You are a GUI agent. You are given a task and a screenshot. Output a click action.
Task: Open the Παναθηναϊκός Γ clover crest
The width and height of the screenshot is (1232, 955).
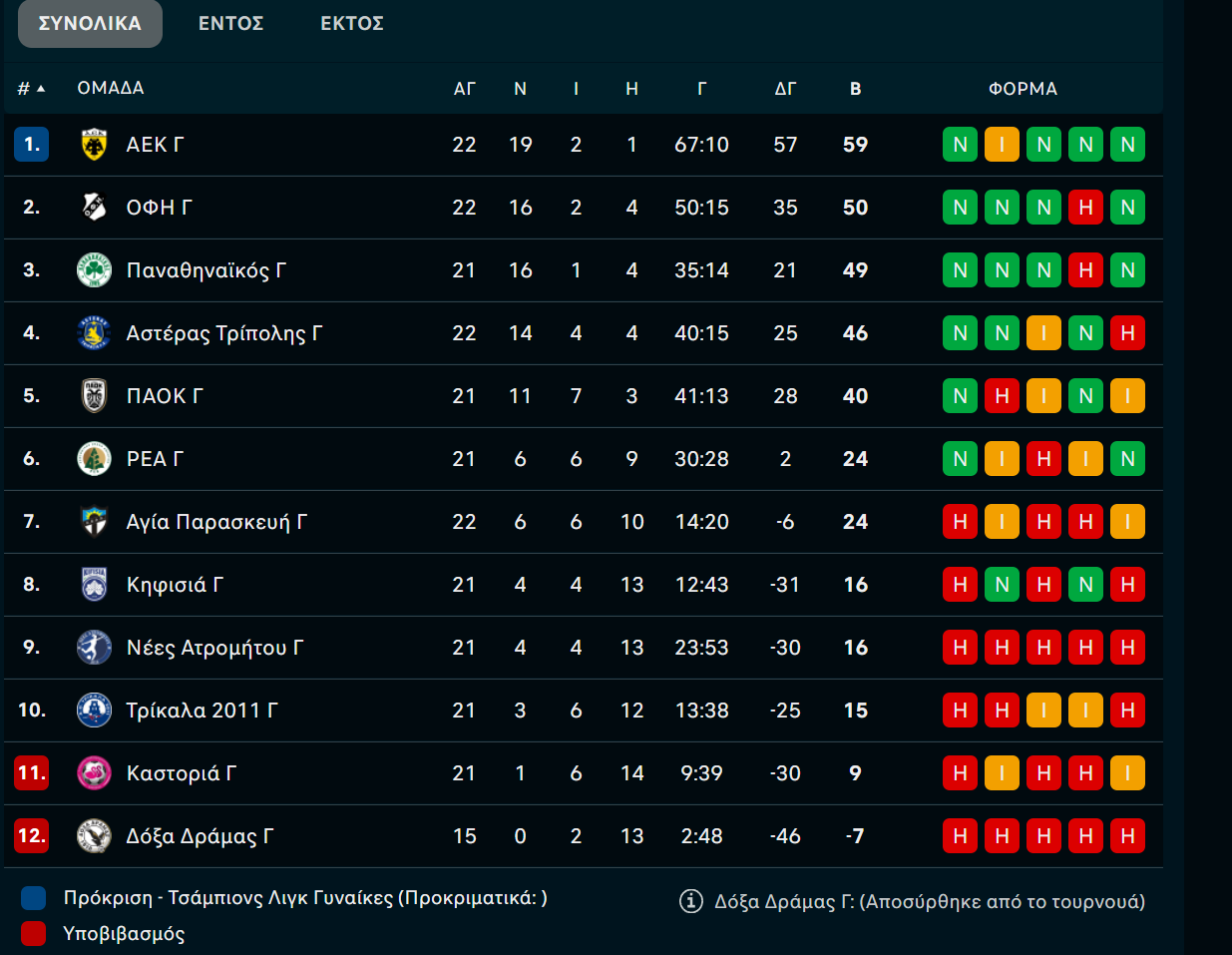(94, 270)
